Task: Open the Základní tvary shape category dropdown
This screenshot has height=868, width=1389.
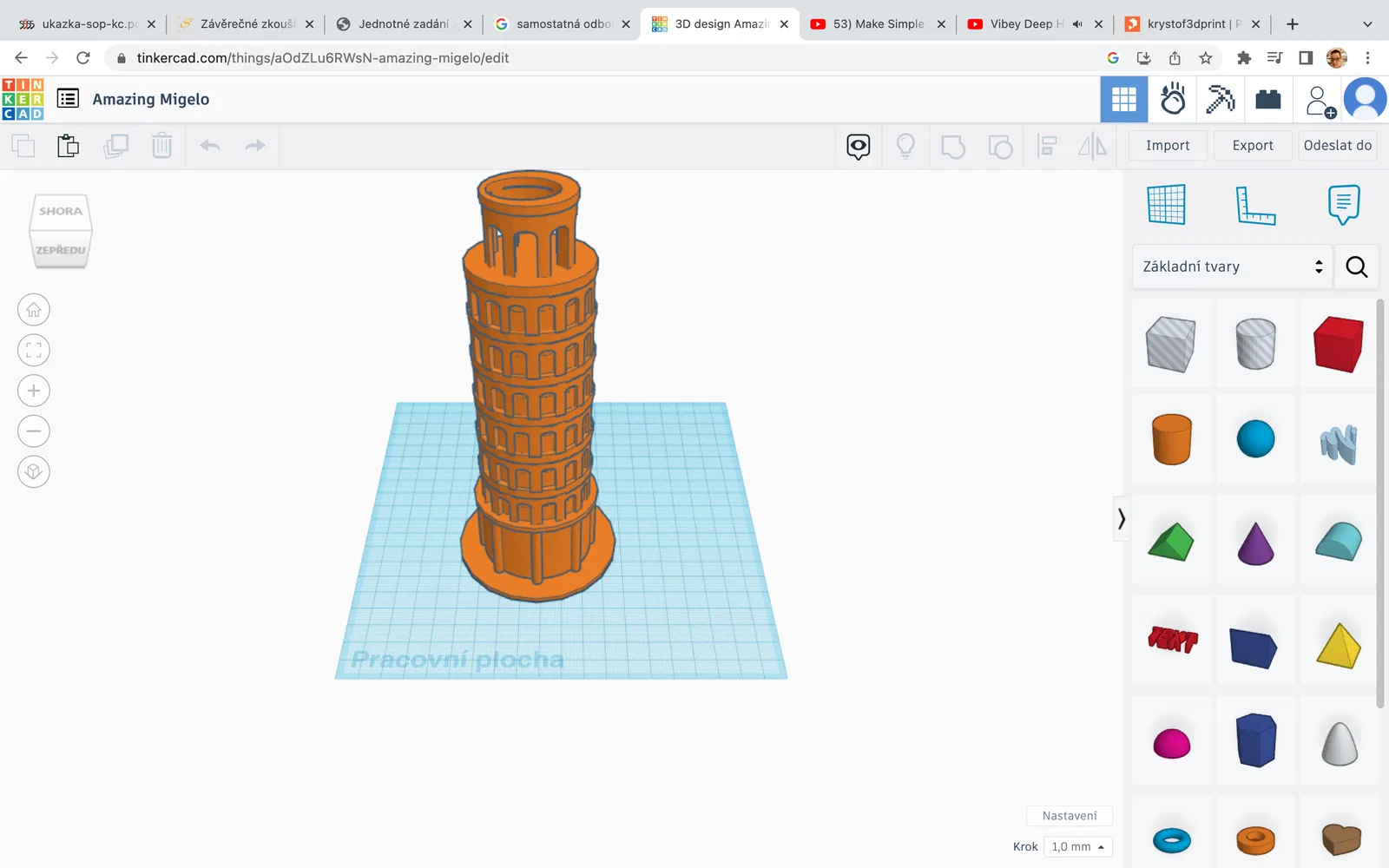Action: (1232, 266)
